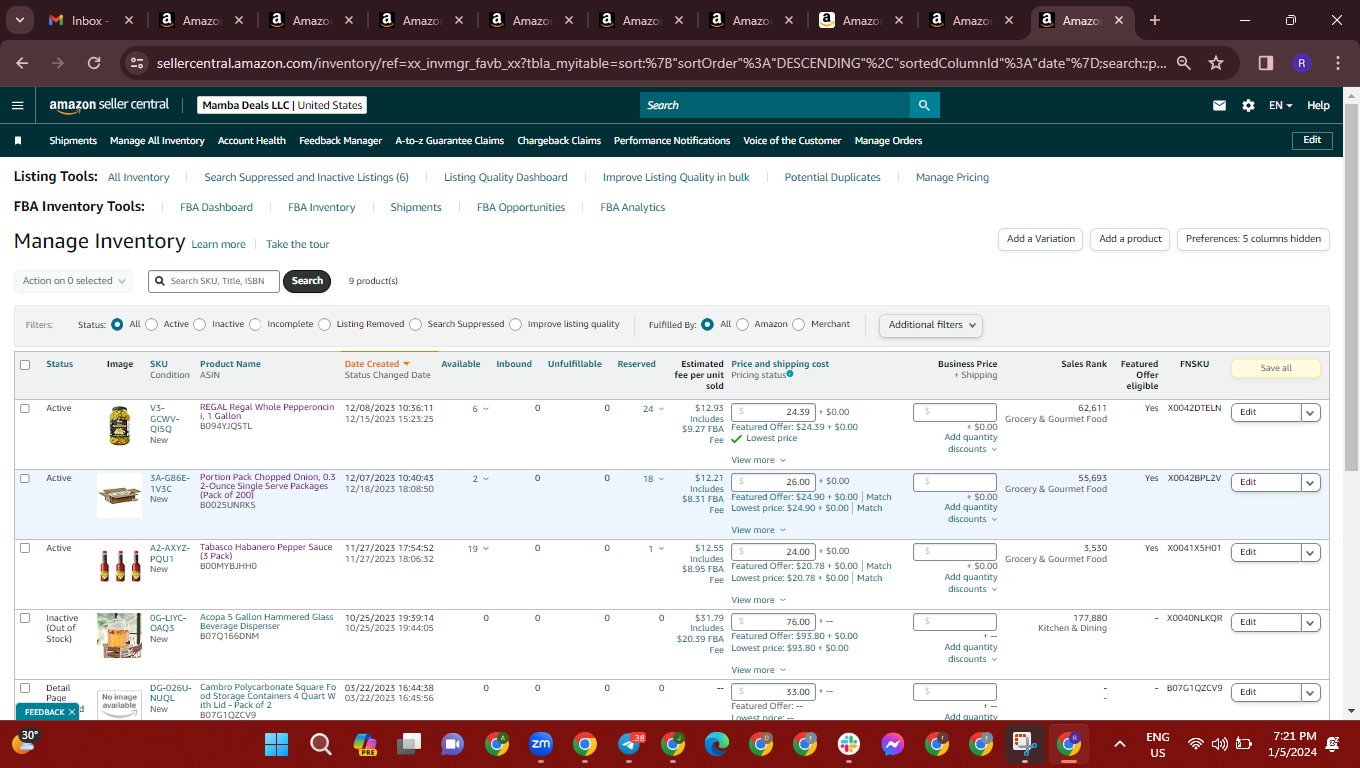The width and height of the screenshot is (1360, 768).
Task: Open the Windows Start menu
Action: point(276,744)
